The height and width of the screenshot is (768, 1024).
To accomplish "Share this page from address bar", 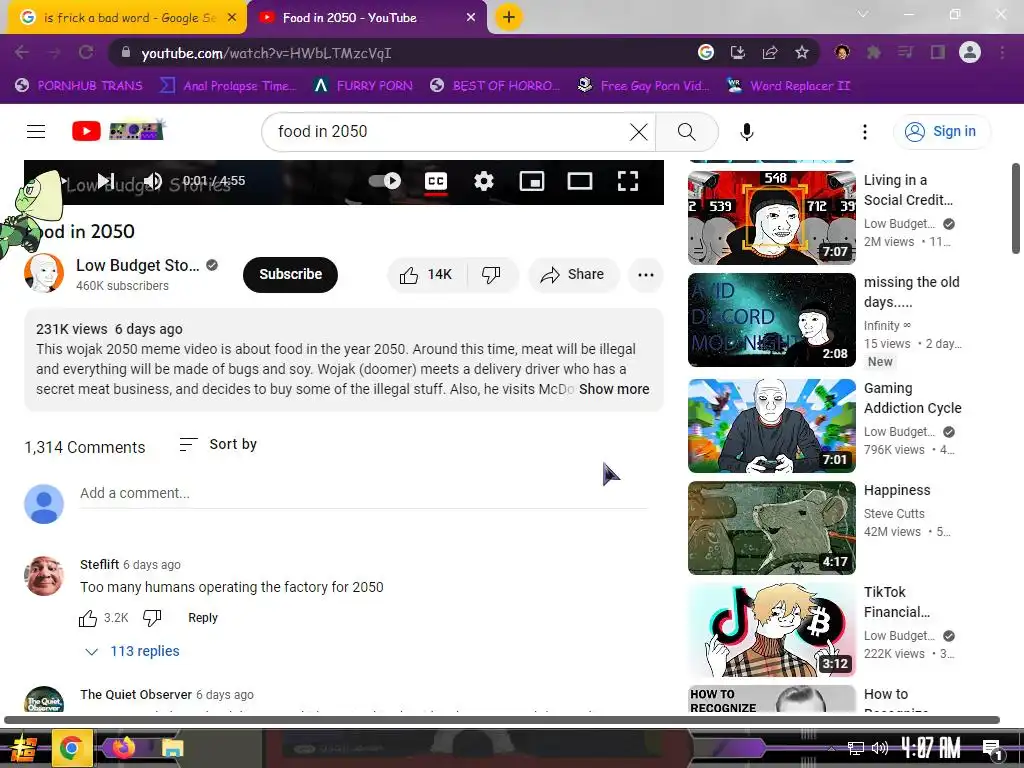I will (x=770, y=52).
